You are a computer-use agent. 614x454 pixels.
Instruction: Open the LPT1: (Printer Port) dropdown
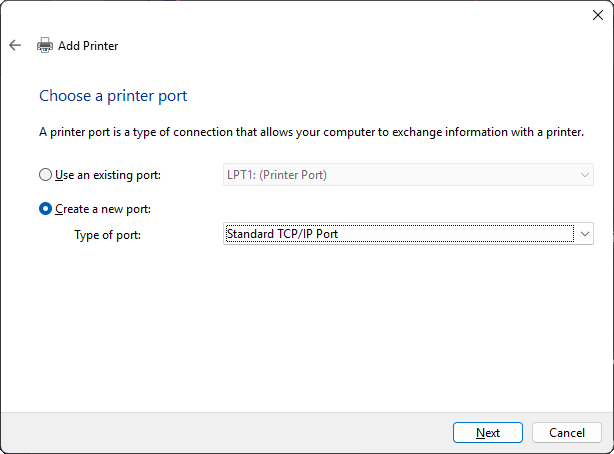point(408,175)
